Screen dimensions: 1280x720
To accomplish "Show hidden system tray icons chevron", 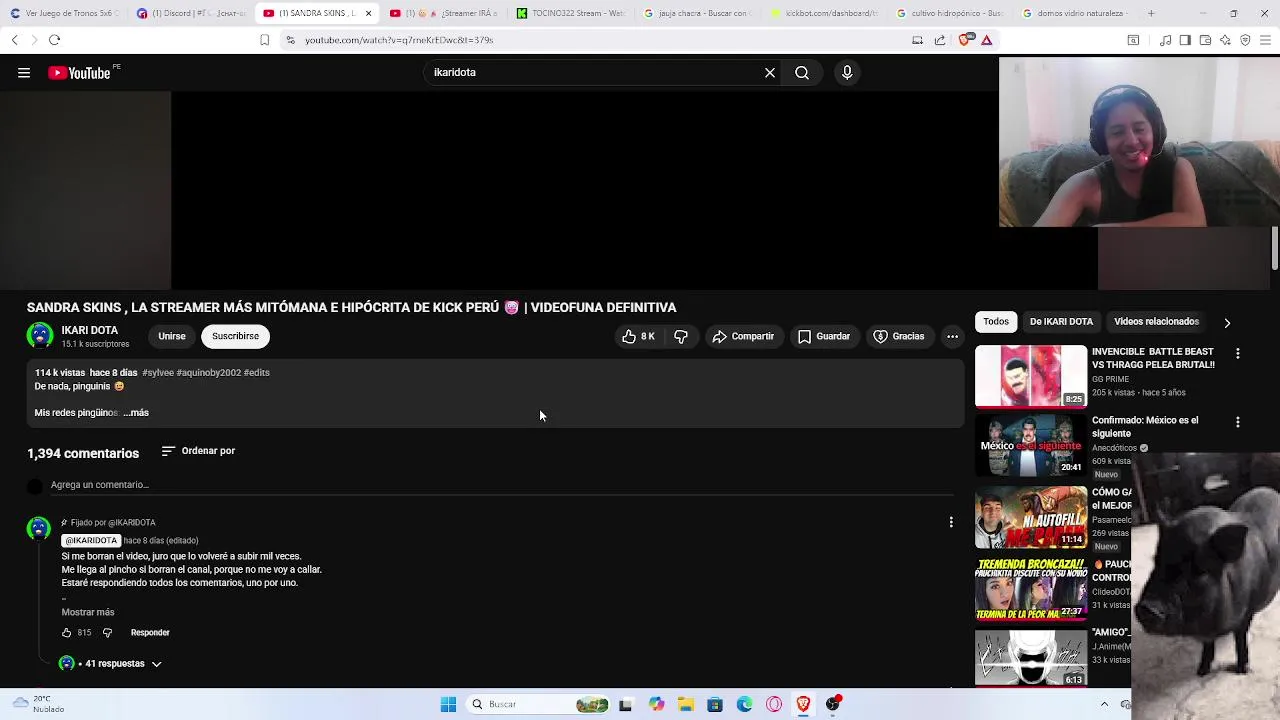I will point(1104,704).
